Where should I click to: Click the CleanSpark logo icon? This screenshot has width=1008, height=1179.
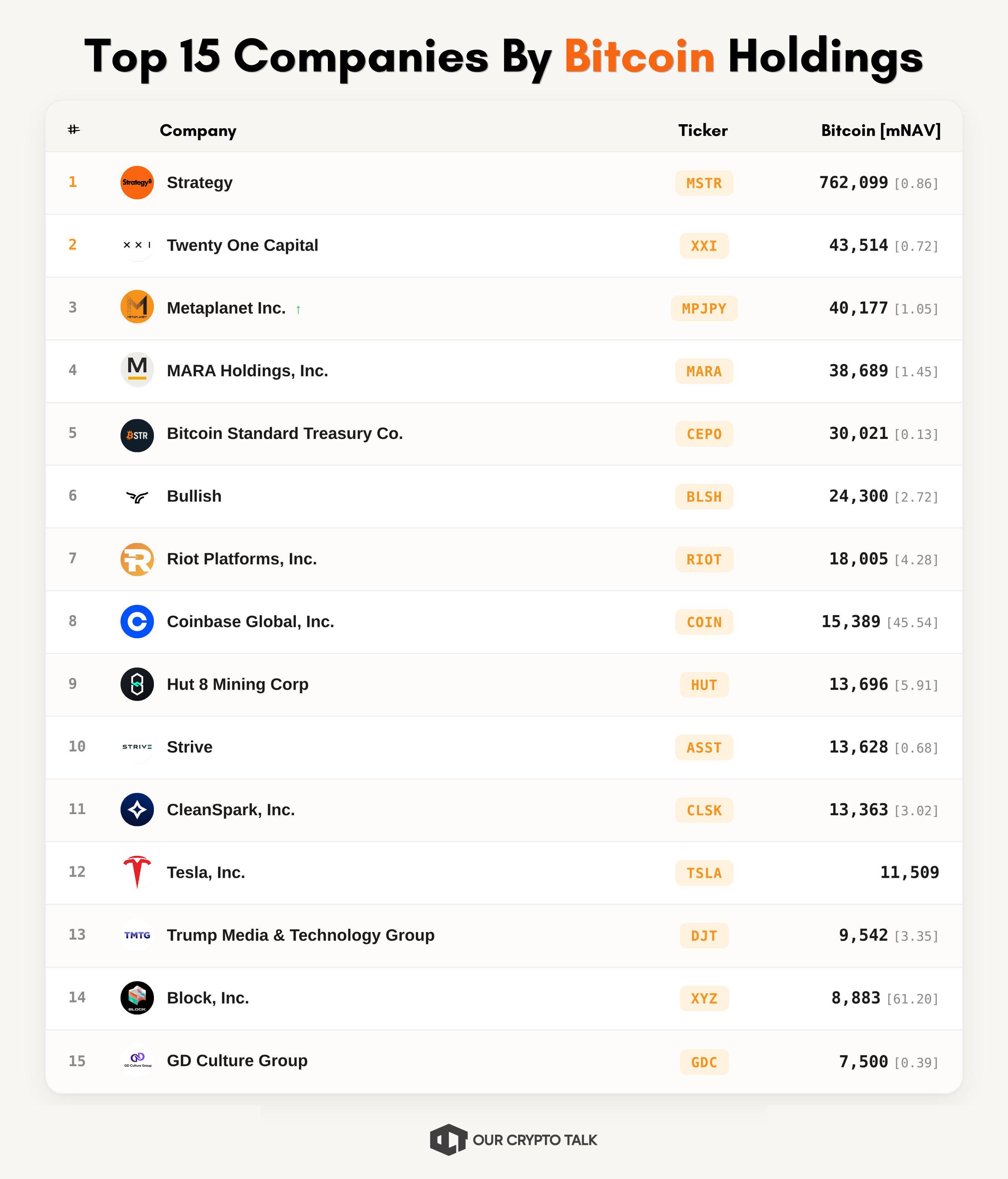[137, 809]
